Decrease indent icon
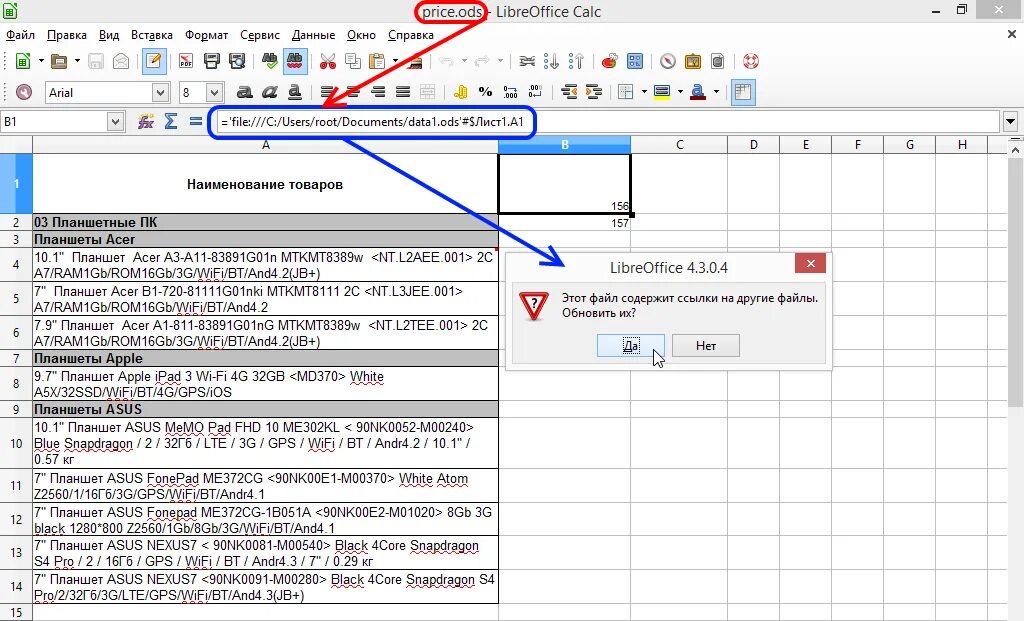 [x=569, y=92]
